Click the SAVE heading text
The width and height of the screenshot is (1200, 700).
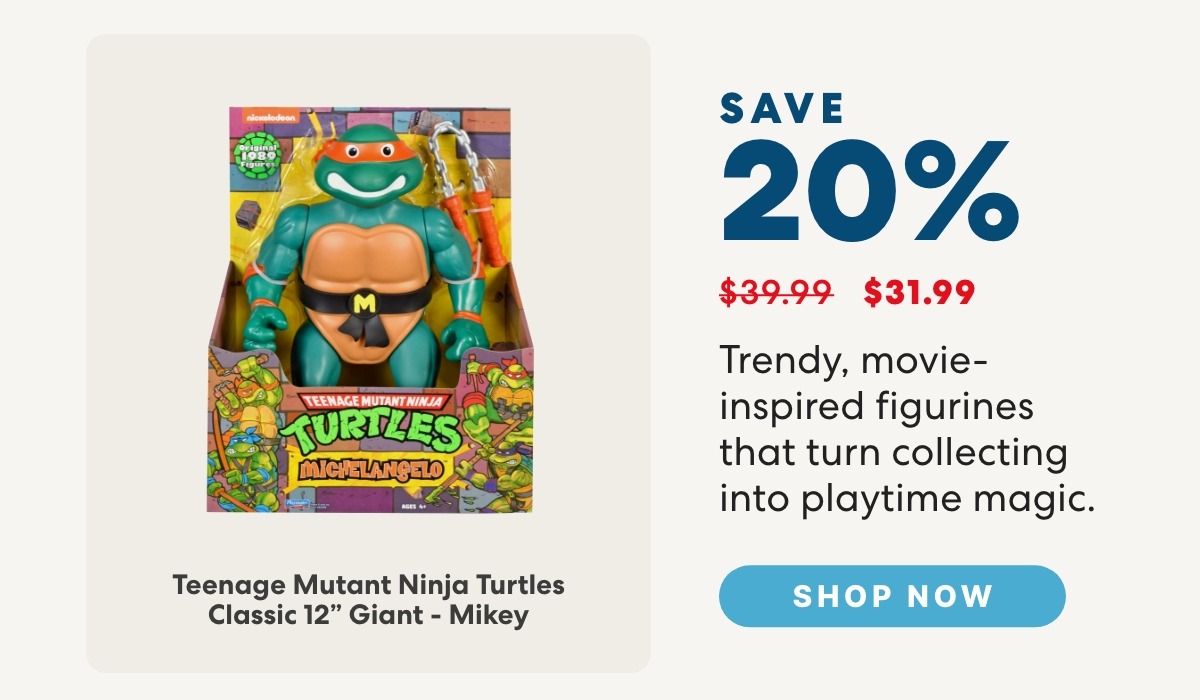click(782, 108)
